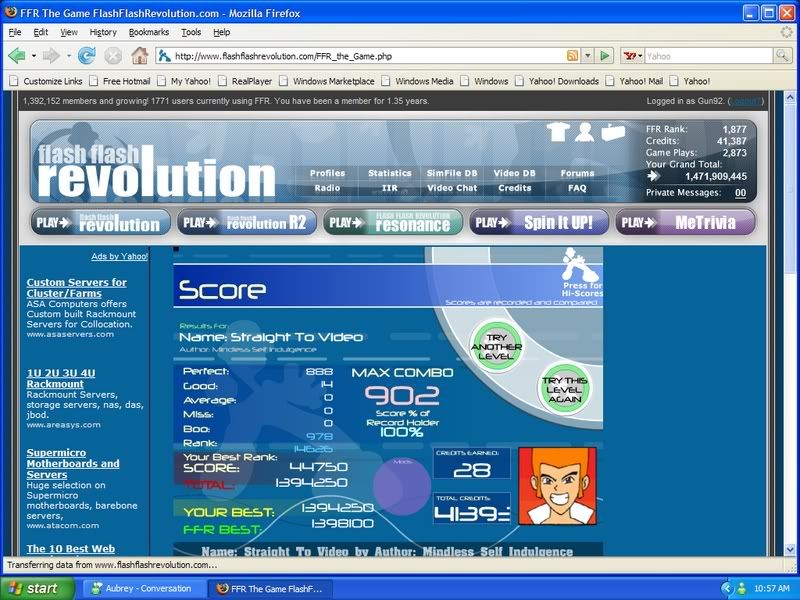The height and width of the screenshot is (600, 800).
Task: Click the Firefox Home toolbar icon
Action: click(x=139, y=56)
